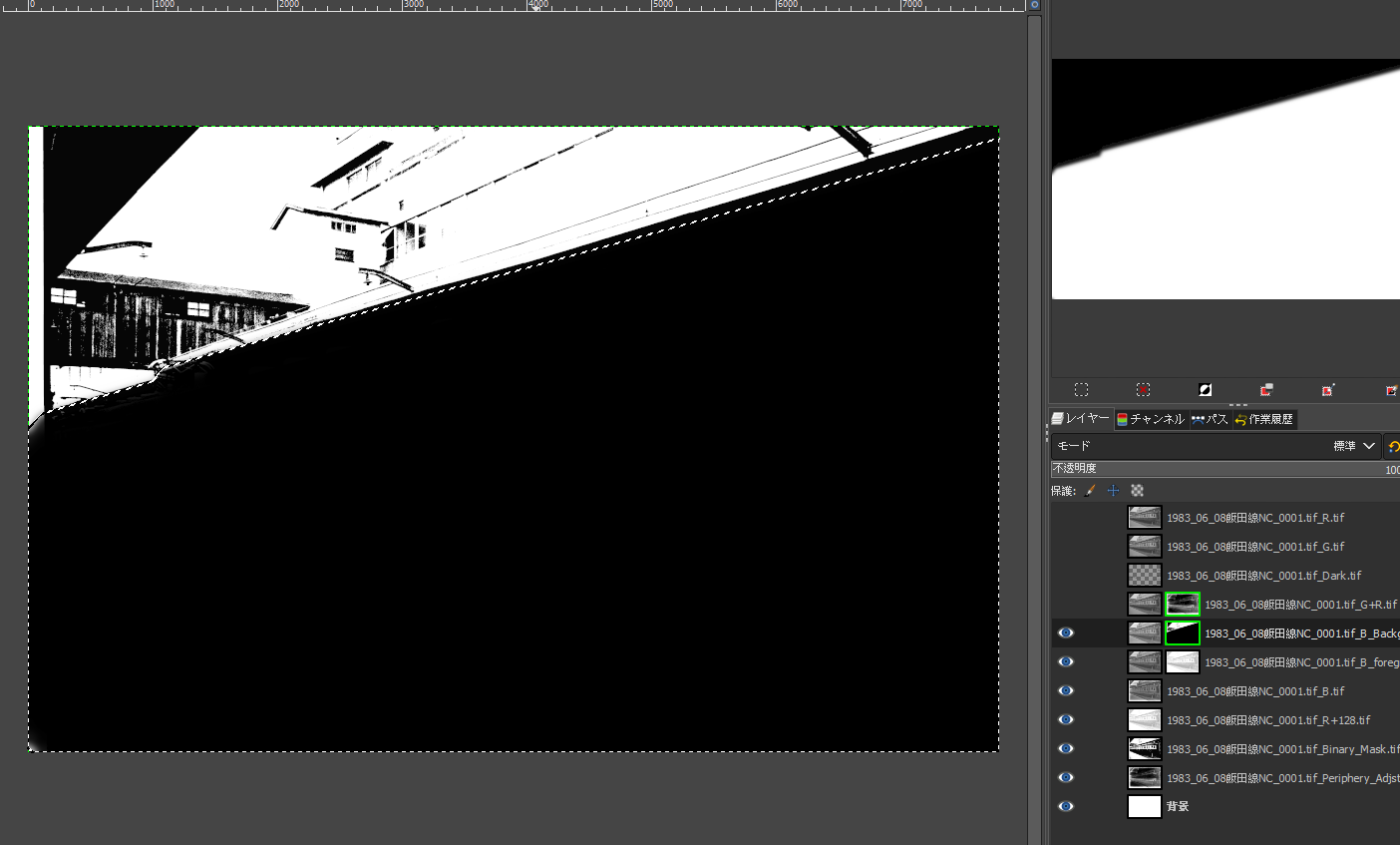Open the パス tab
1400x845 pixels.
coord(1210,419)
